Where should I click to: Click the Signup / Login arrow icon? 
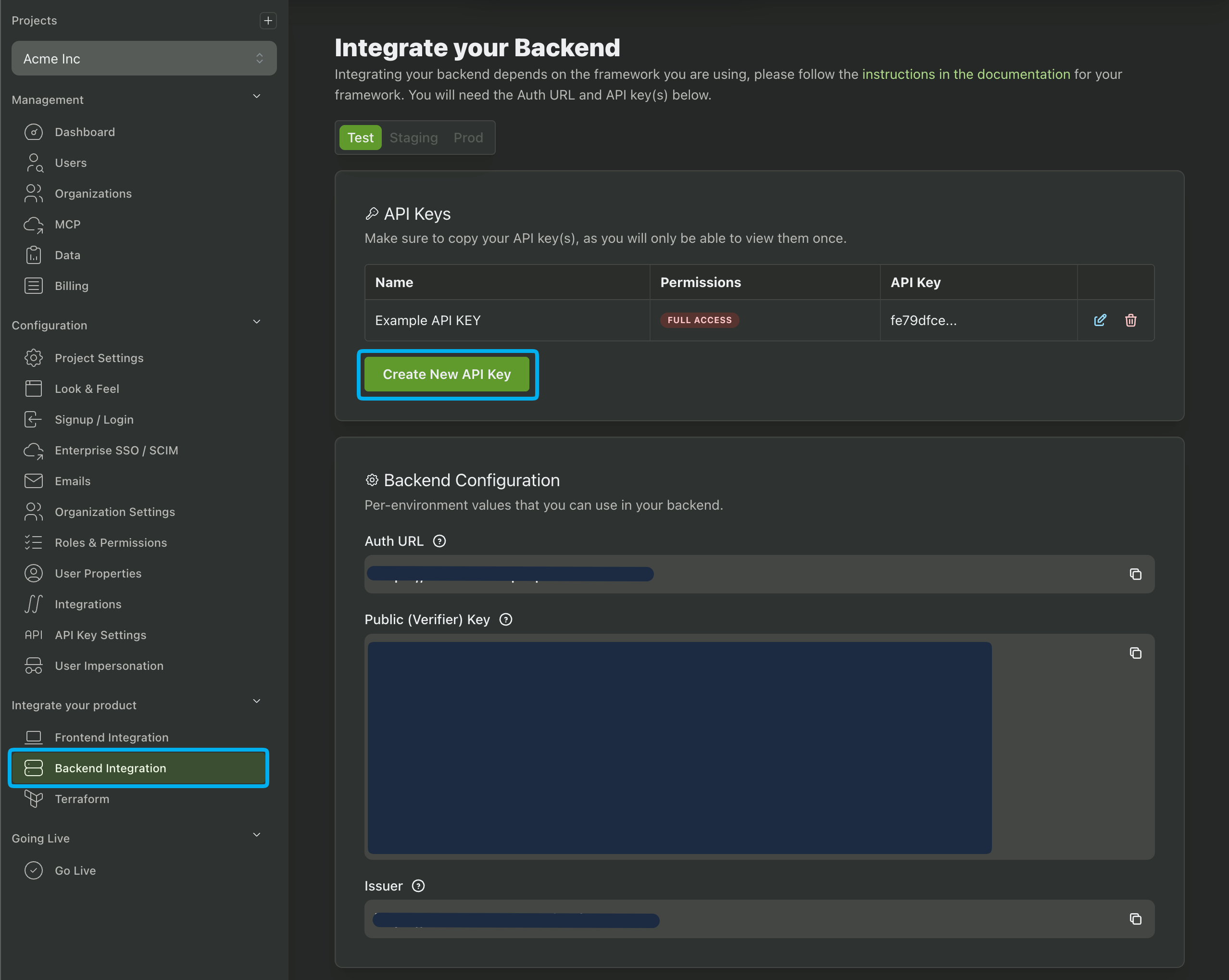tap(34, 420)
